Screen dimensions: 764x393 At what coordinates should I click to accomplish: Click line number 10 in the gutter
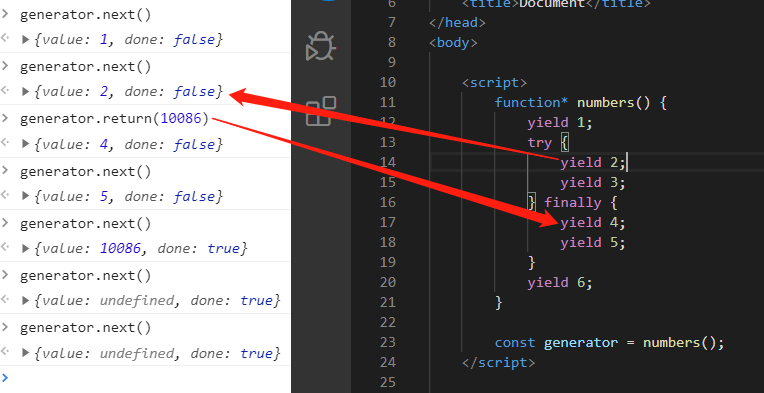pos(388,82)
